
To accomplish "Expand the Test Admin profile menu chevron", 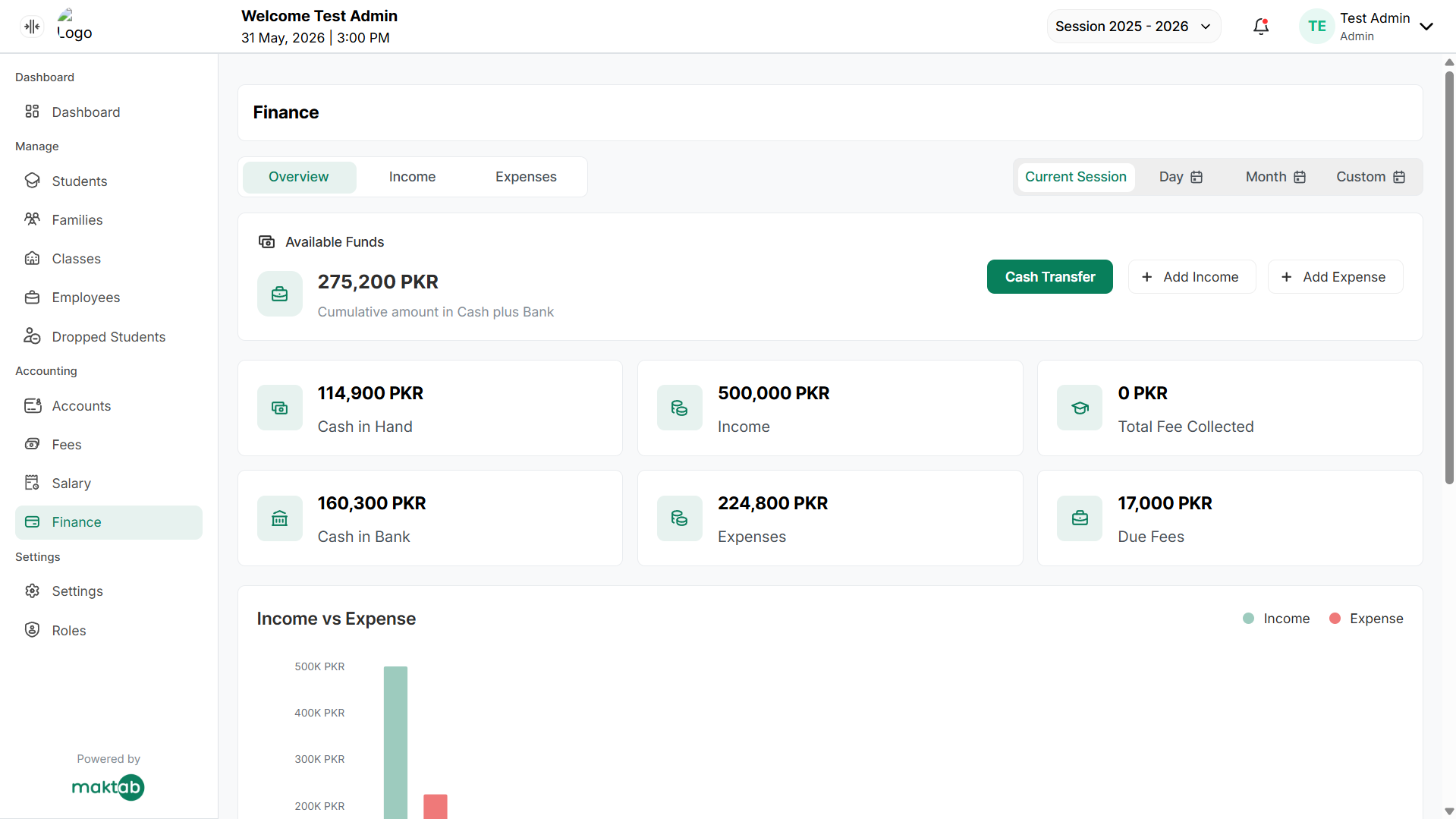I will 1426,27.
